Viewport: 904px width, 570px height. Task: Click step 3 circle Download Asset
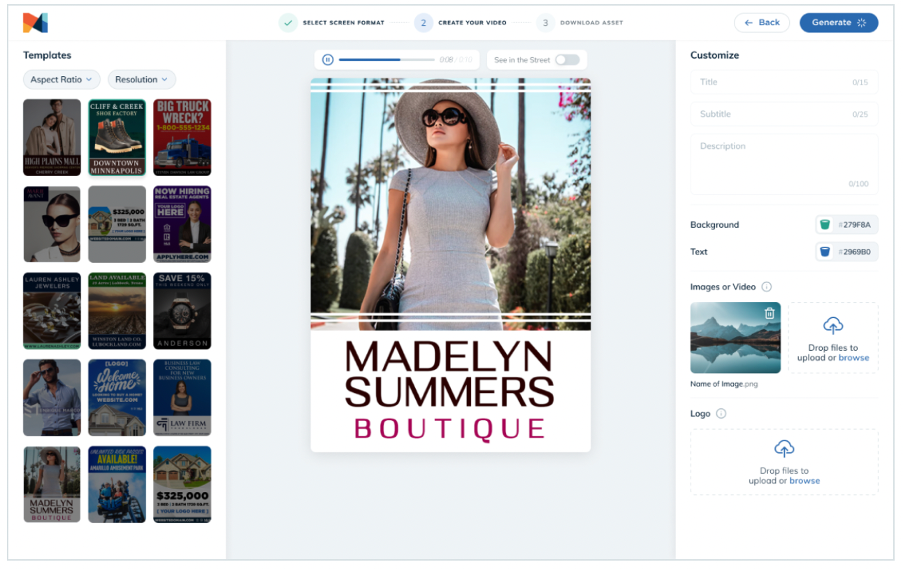pos(545,23)
